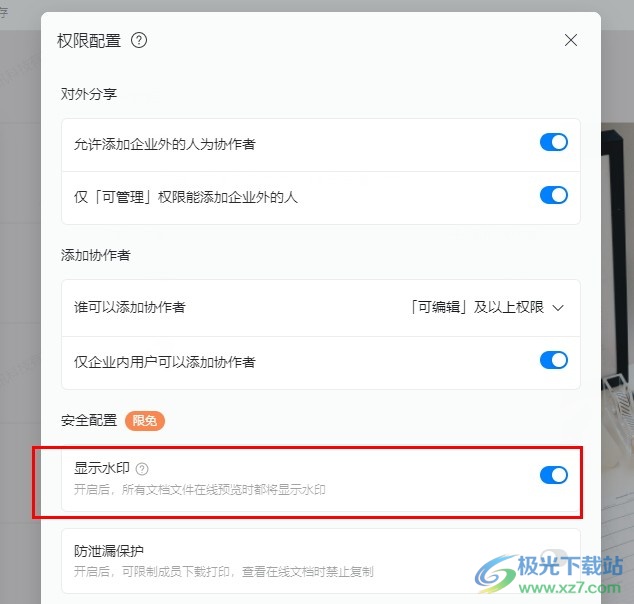Click the 添加协作者 section heading
Image resolution: width=634 pixels, height=604 pixels.
(x=96, y=255)
